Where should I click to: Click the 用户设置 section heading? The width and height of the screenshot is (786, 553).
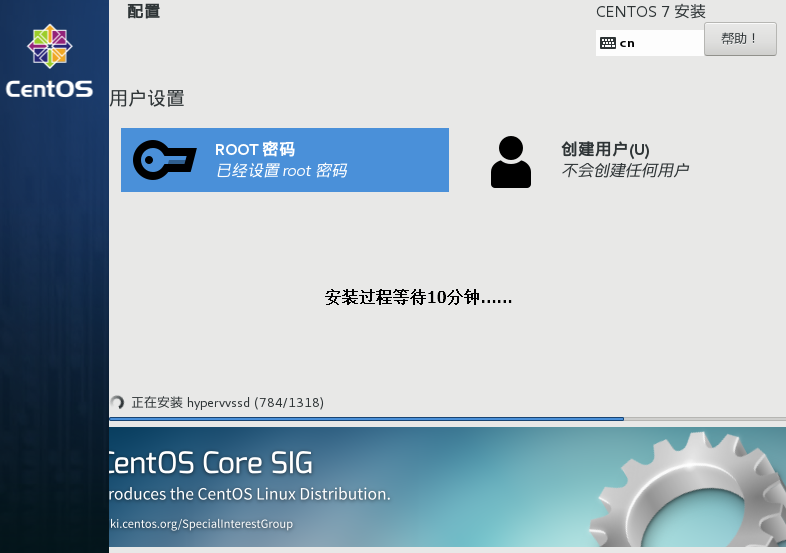[x=147, y=98]
